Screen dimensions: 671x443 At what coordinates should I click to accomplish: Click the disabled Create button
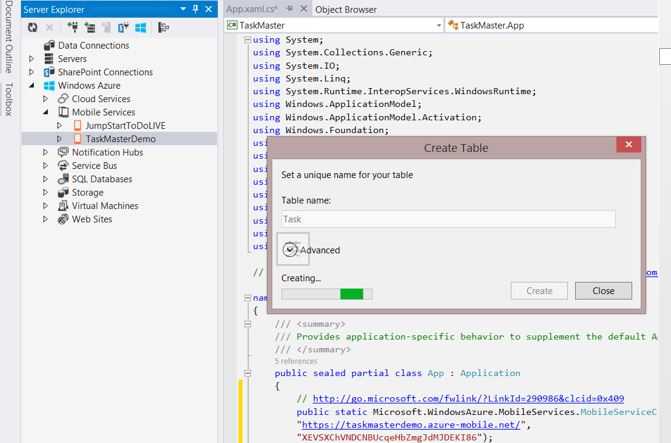pos(539,291)
